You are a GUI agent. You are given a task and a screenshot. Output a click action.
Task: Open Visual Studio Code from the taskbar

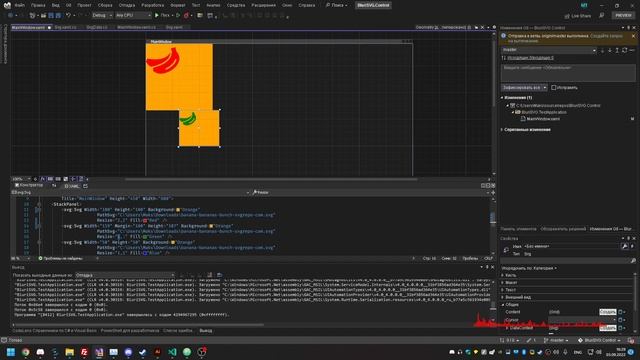point(172,352)
